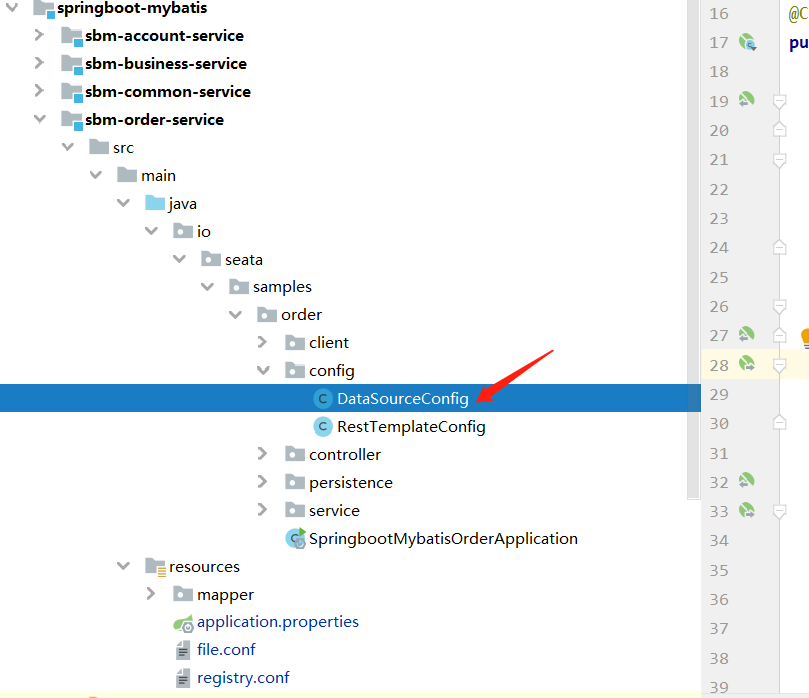Click the Spring bean gutter icon on line 28
Screen dimensions: 809x698
pos(747,364)
